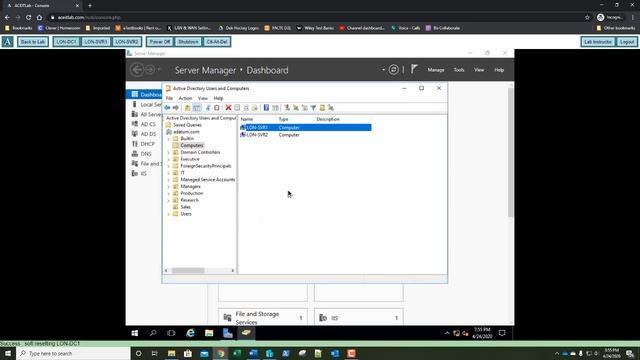This screenshot has height=360, width=640.
Task: Open Server Manager Manage menu
Action: [x=436, y=70]
